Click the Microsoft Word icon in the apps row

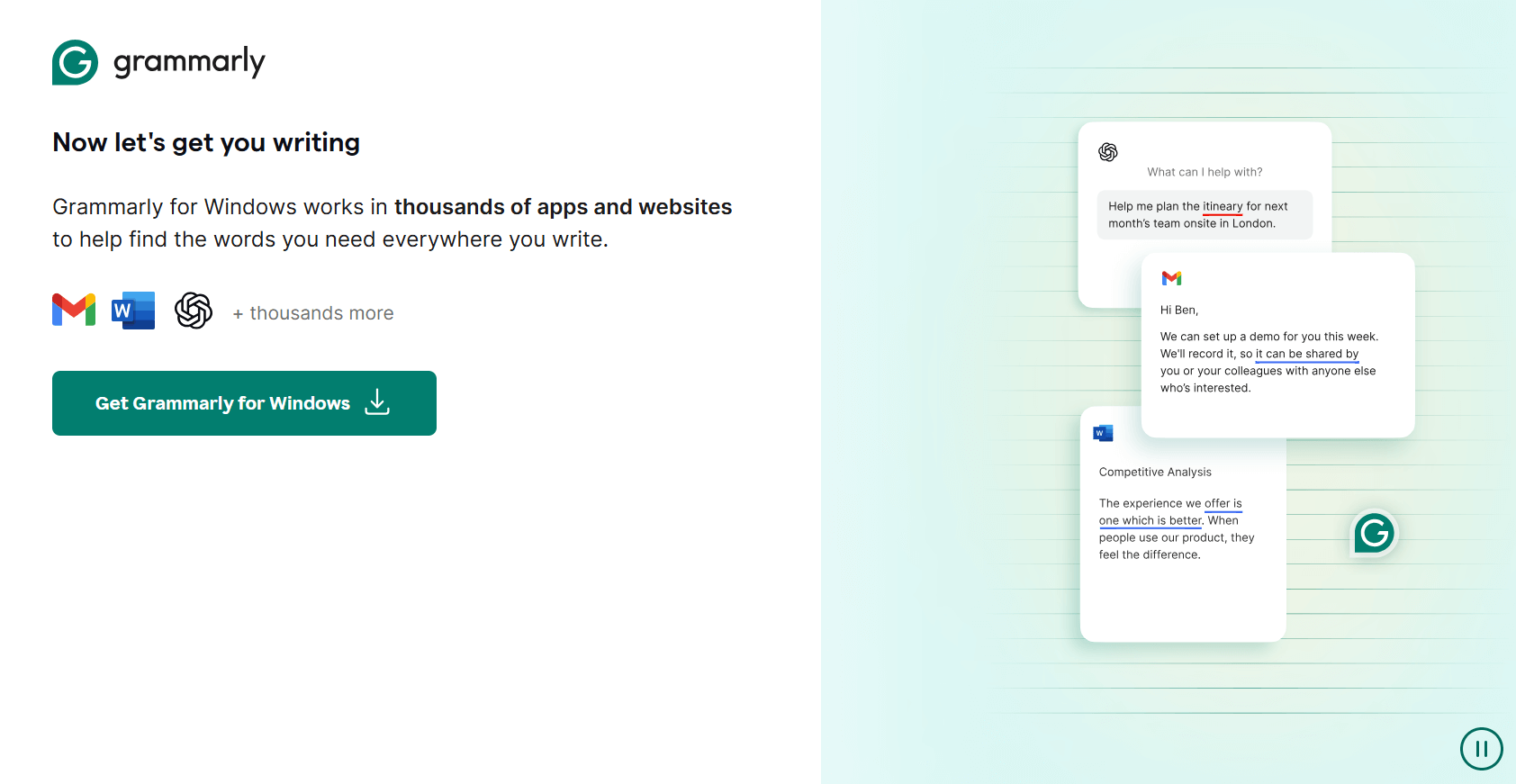tap(133, 311)
